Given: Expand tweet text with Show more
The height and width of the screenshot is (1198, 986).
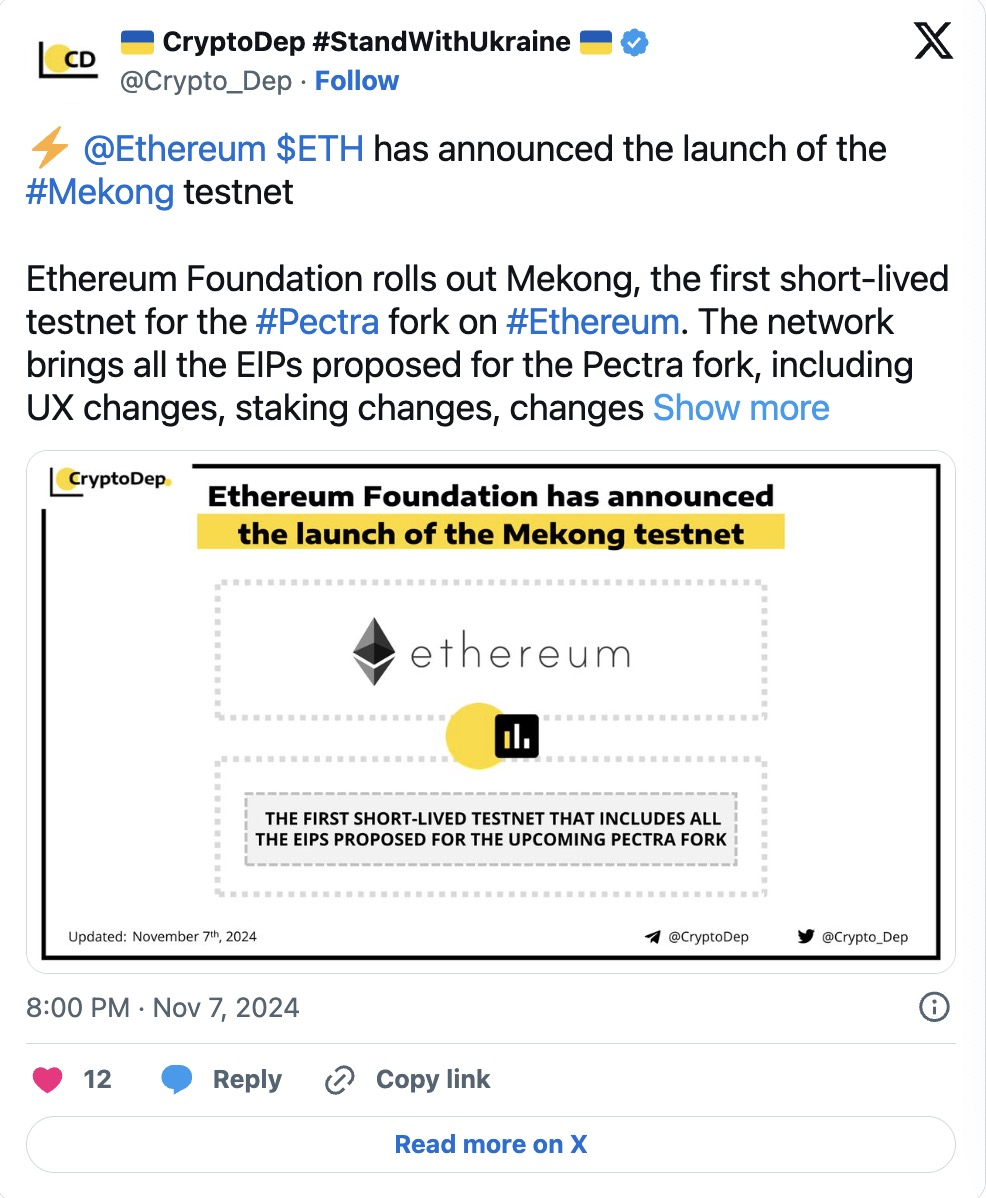Looking at the screenshot, I should coord(741,407).
